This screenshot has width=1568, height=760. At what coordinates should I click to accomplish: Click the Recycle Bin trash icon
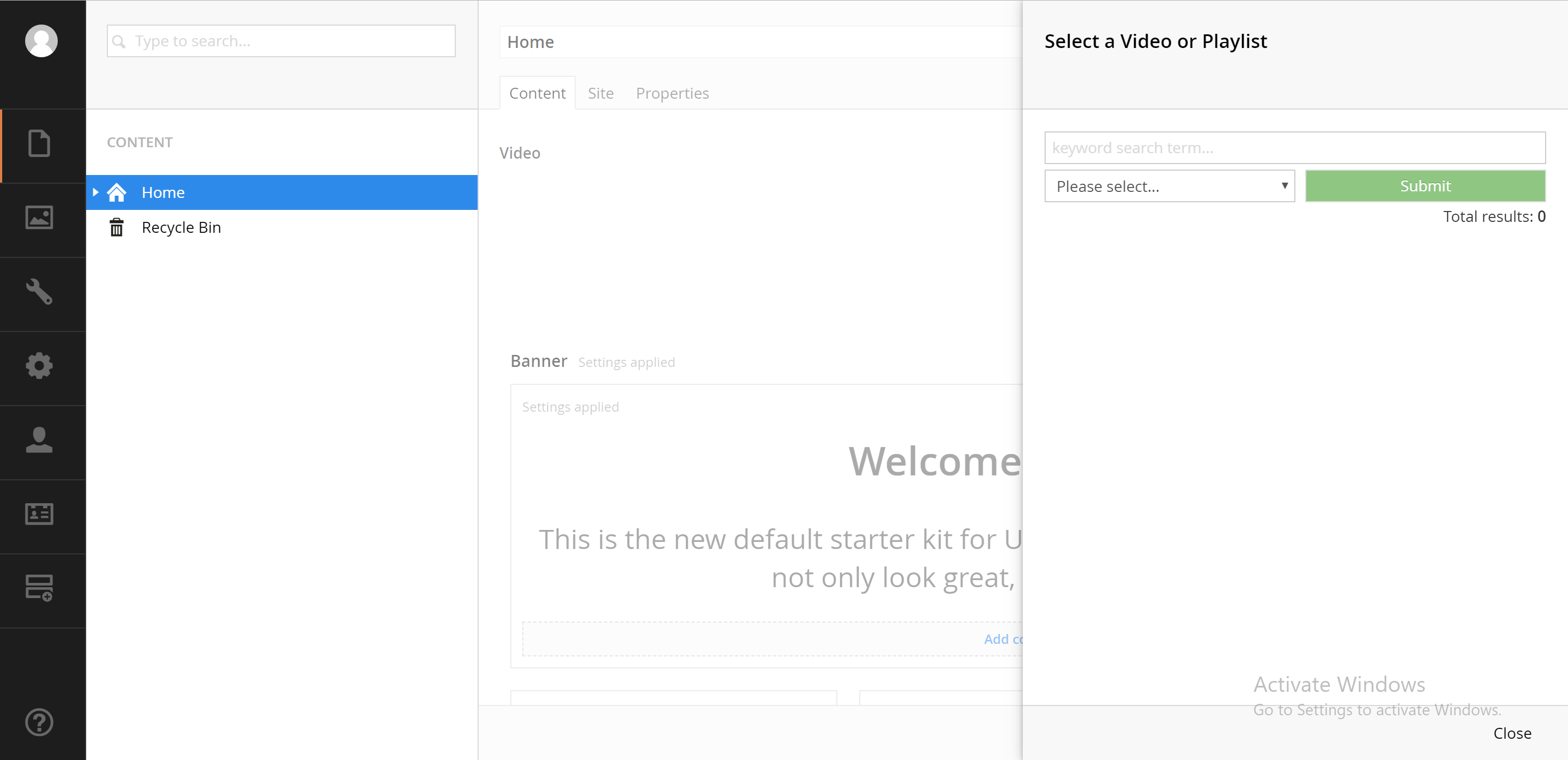click(116, 227)
